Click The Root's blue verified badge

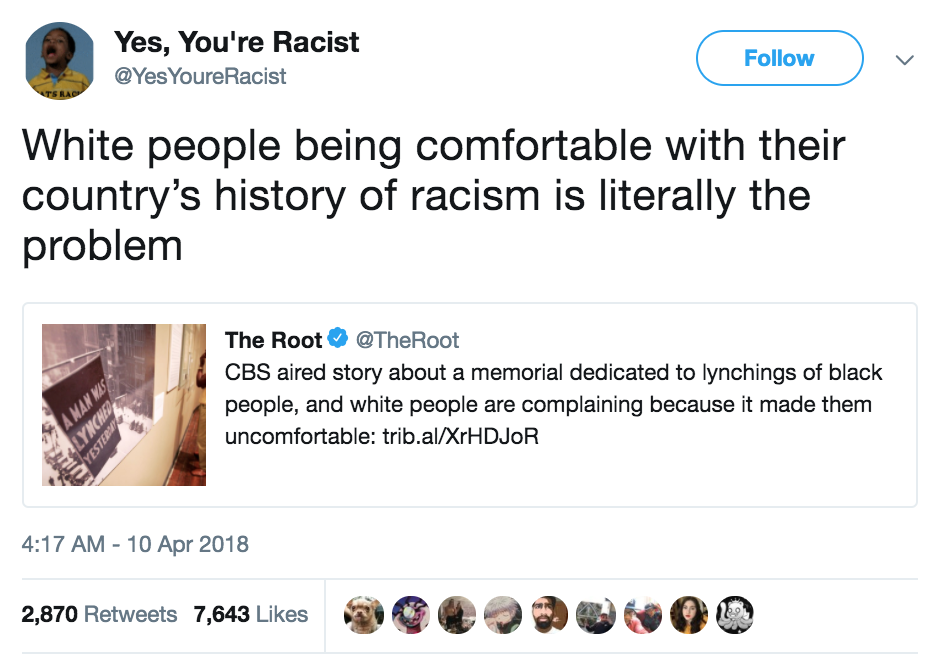(x=338, y=340)
